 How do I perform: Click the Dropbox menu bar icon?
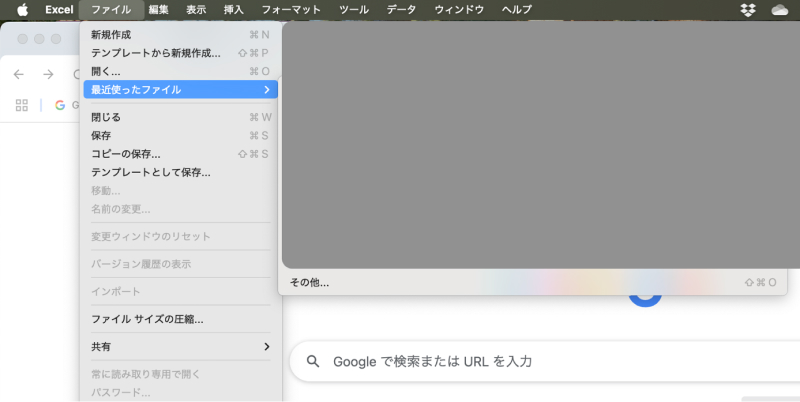[747, 10]
